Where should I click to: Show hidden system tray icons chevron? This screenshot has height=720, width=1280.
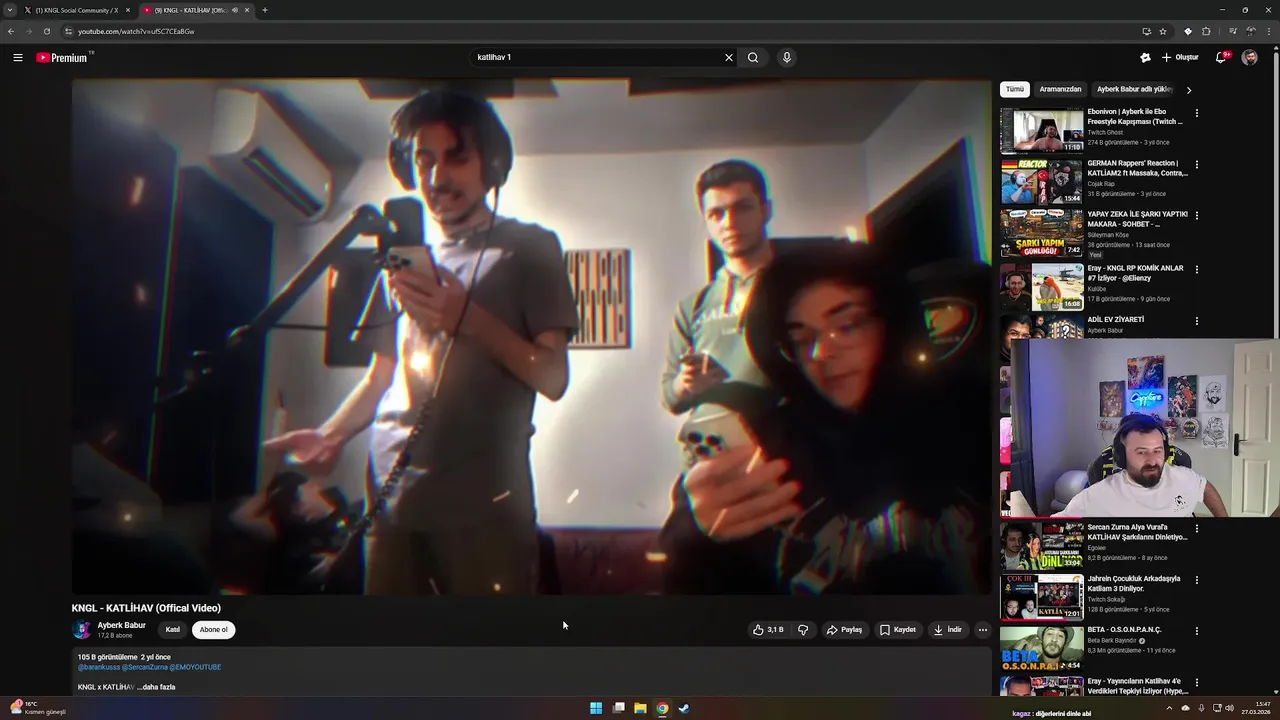coord(1170,708)
